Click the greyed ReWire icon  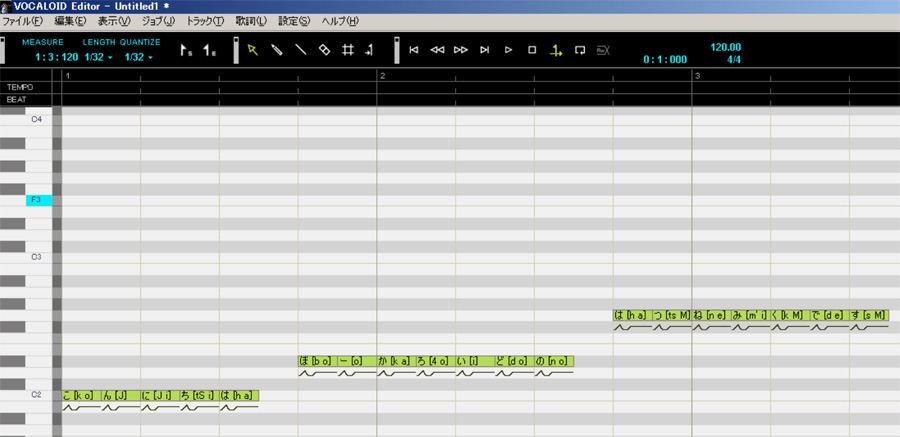(x=603, y=50)
